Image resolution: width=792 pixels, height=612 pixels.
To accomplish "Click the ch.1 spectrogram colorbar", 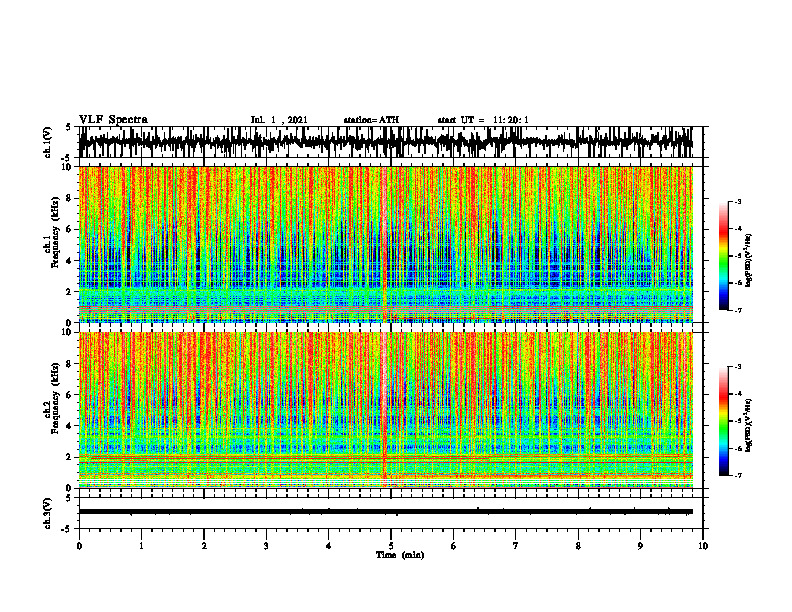I will click(x=724, y=256).
